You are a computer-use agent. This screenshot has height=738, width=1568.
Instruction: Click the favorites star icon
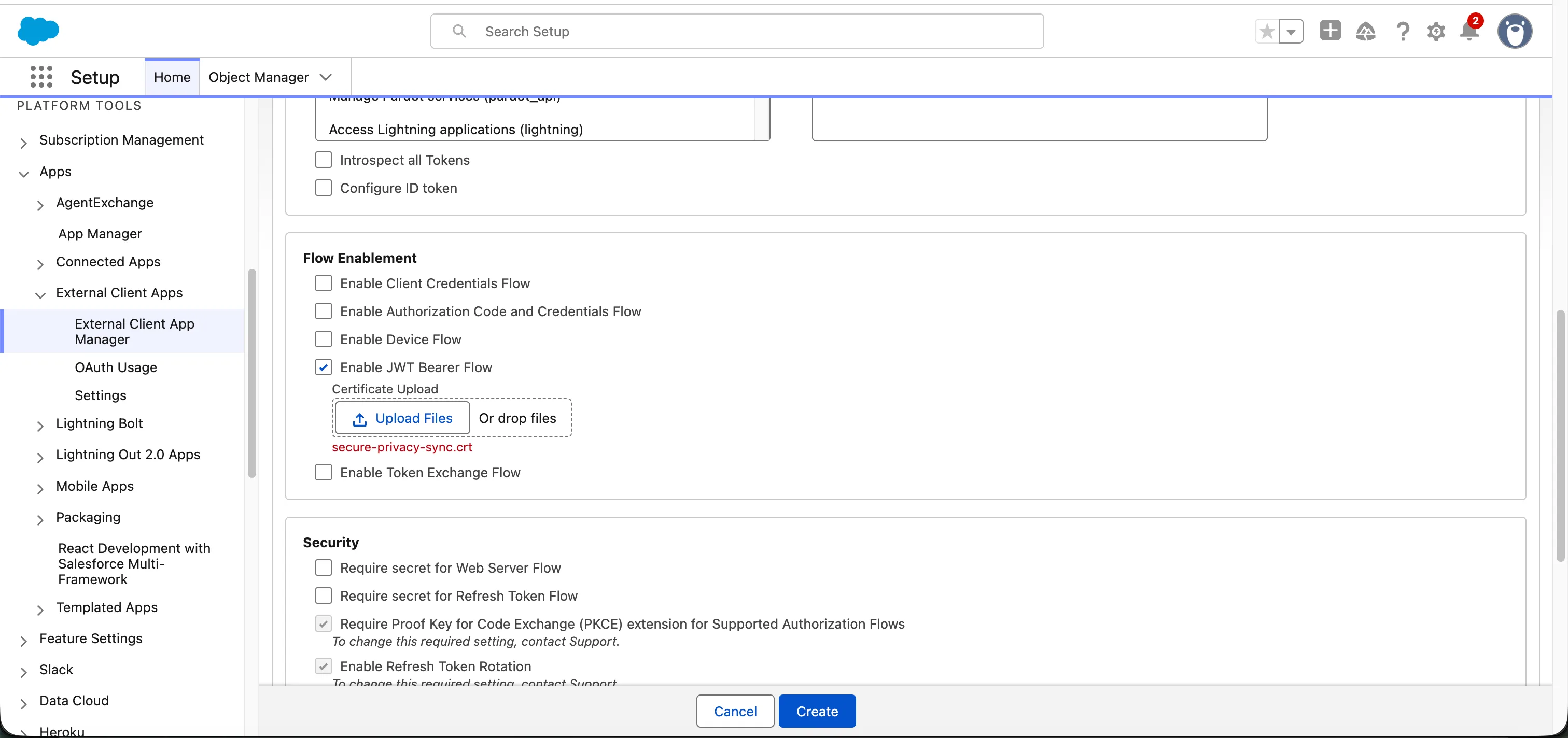click(x=1267, y=31)
